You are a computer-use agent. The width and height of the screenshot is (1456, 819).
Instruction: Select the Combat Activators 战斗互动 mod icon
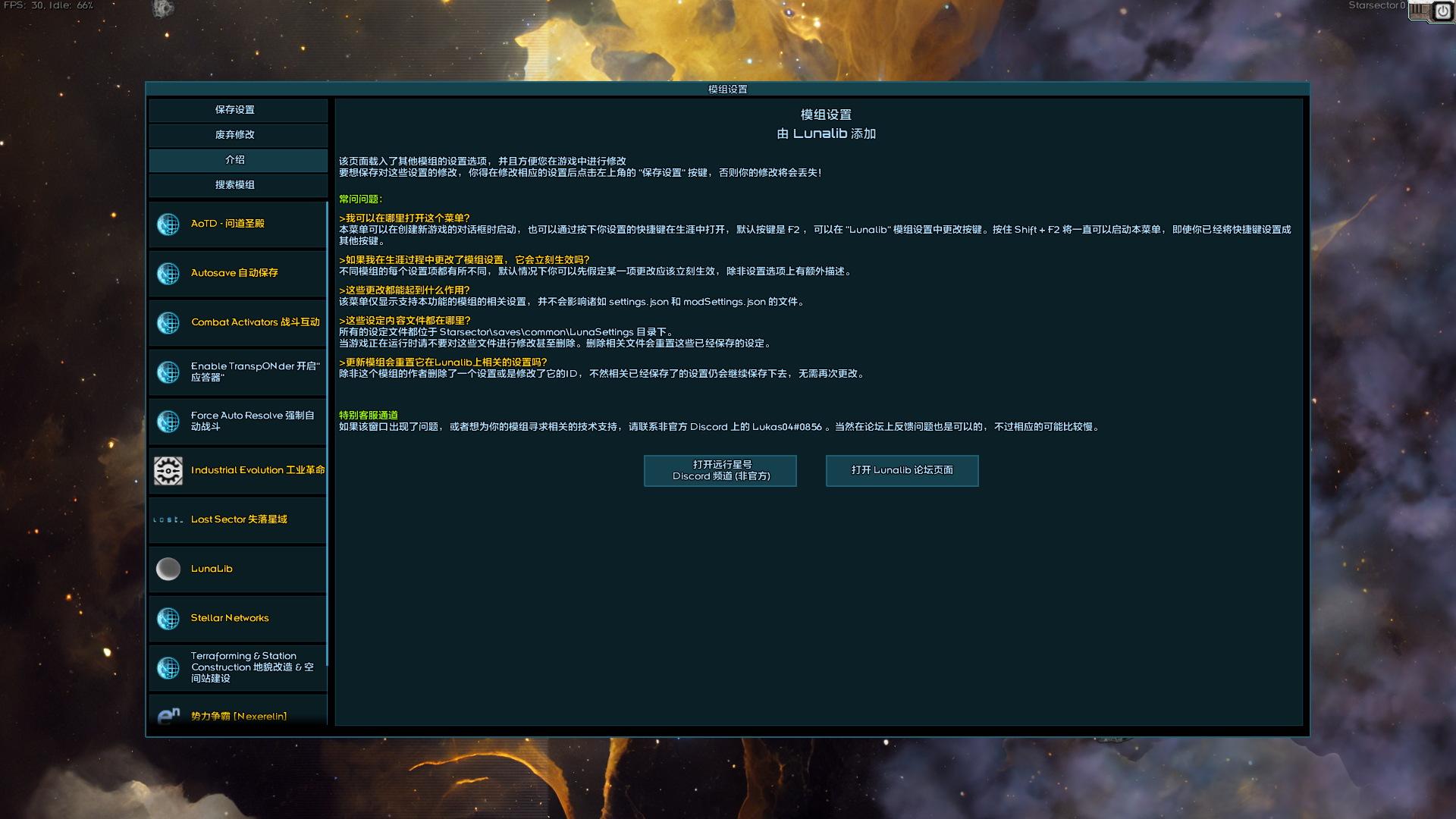168,323
